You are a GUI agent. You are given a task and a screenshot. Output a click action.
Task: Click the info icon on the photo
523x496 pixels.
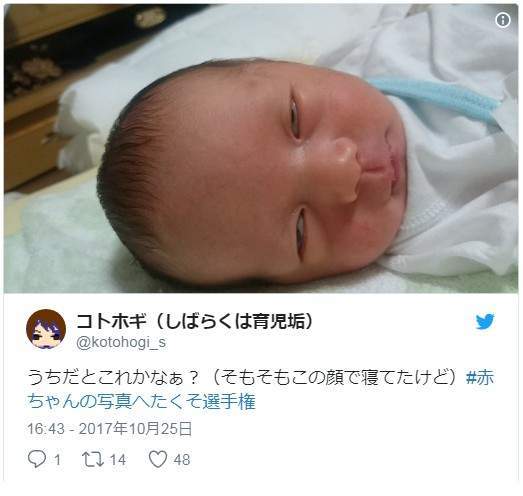[503, 20]
